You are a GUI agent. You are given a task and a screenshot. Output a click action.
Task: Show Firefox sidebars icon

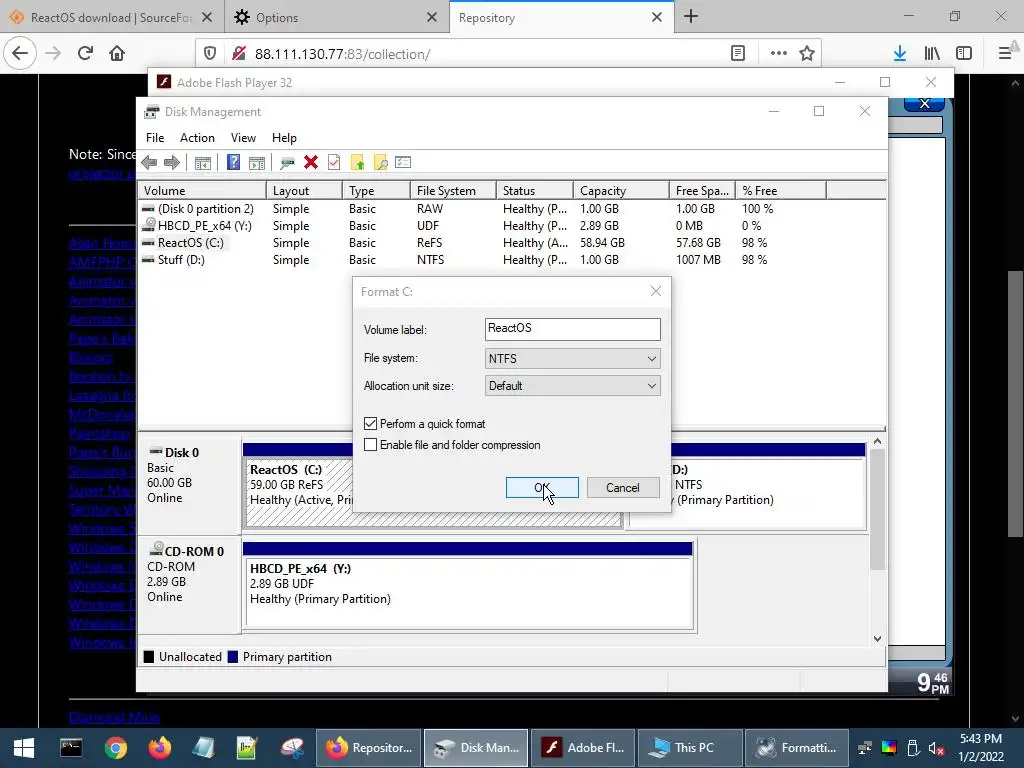964,54
